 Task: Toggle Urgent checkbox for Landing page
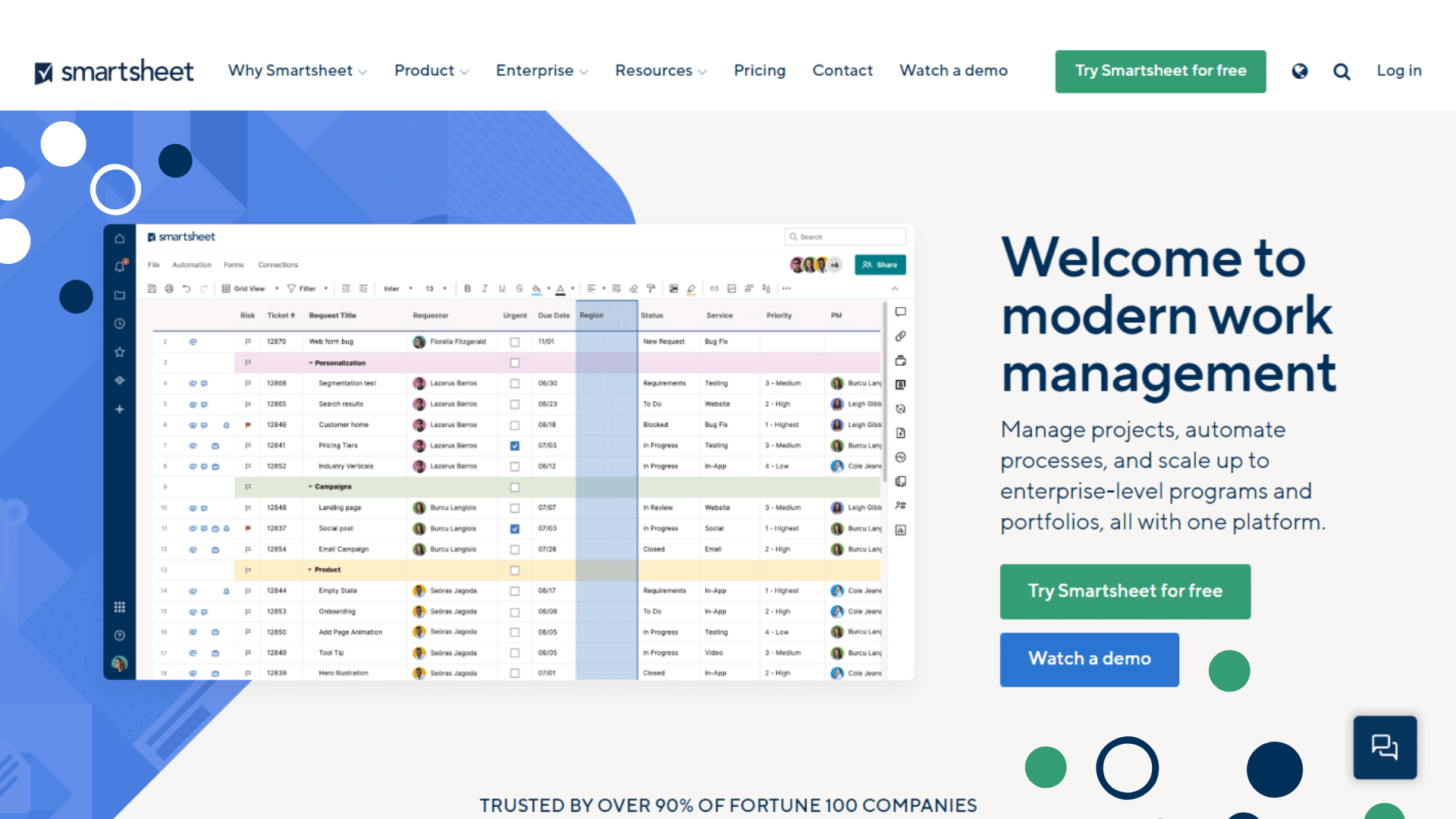[x=515, y=508]
